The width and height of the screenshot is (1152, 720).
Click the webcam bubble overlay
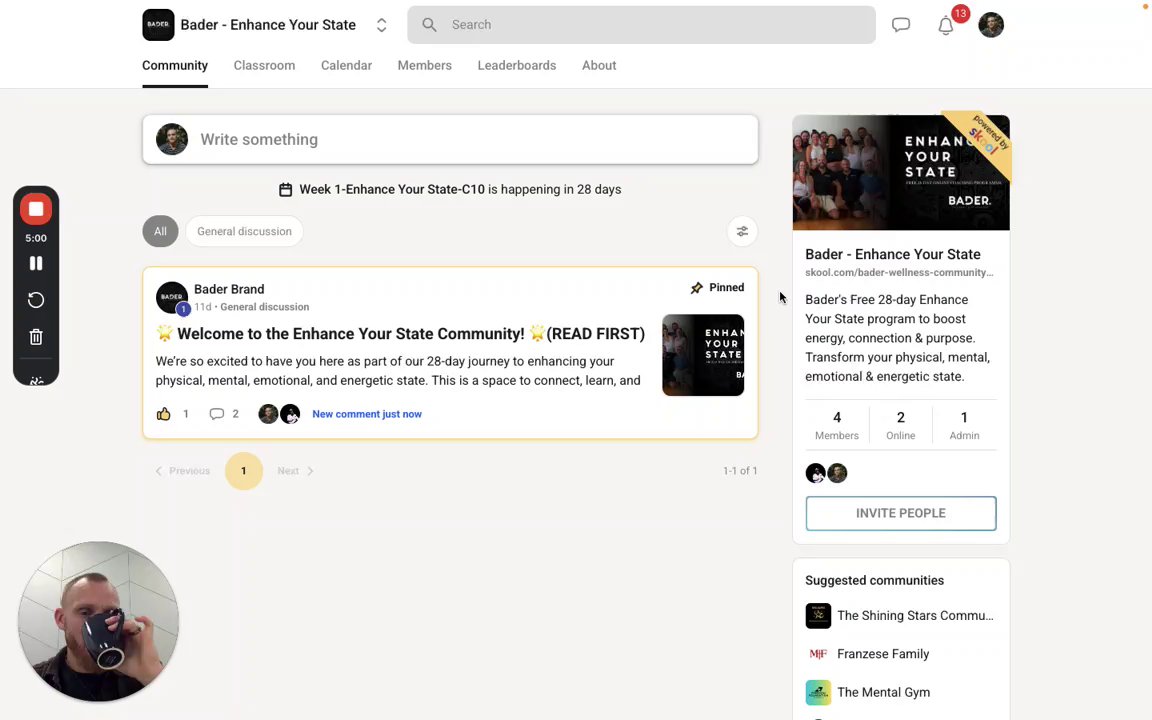(98, 622)
